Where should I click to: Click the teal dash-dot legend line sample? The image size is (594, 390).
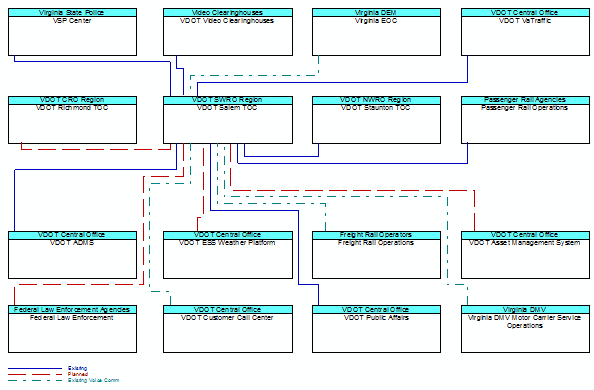[35, 381]
